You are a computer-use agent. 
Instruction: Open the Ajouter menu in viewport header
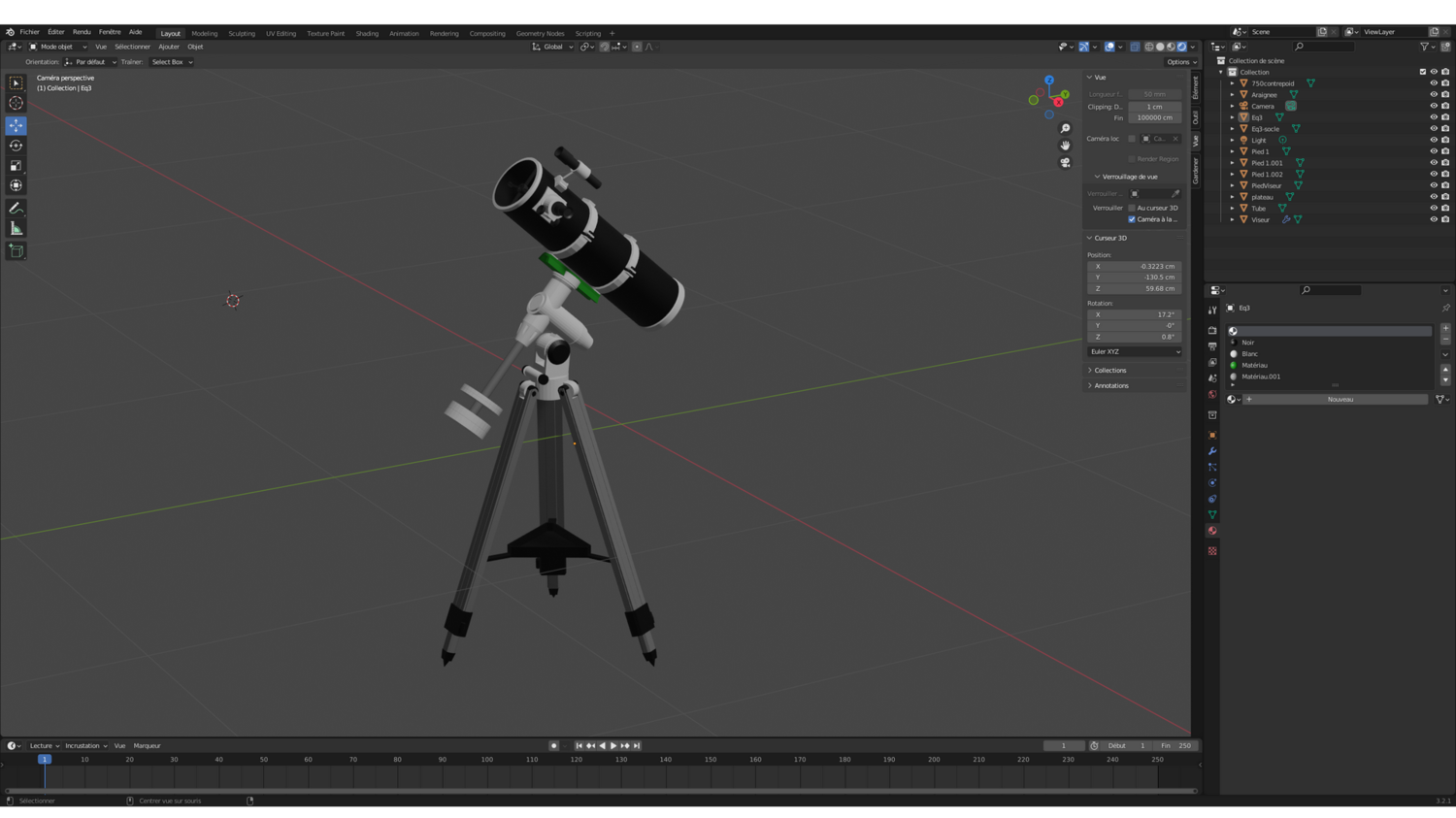point(169,47)
